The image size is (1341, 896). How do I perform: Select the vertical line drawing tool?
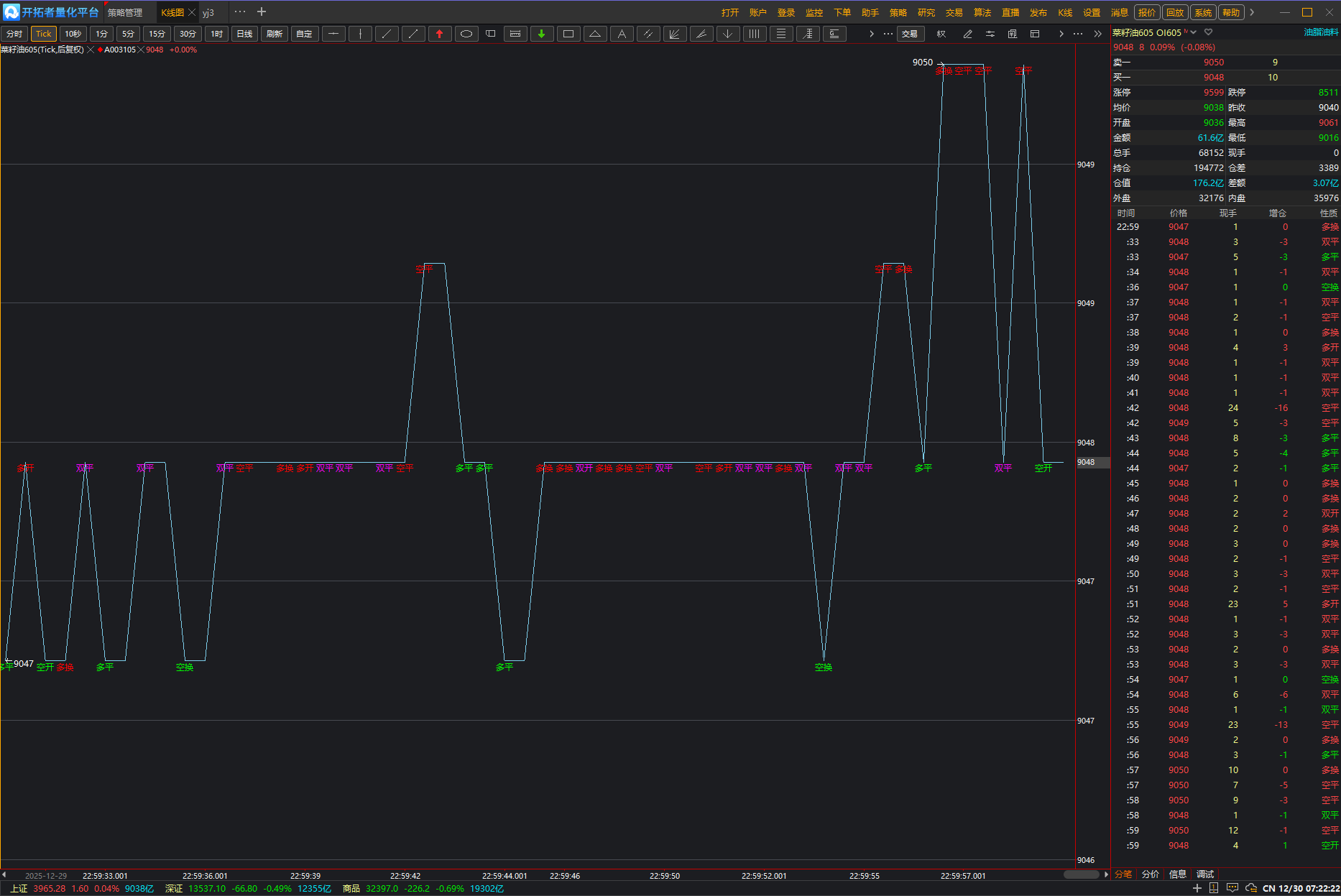click(x=360, y=34)
